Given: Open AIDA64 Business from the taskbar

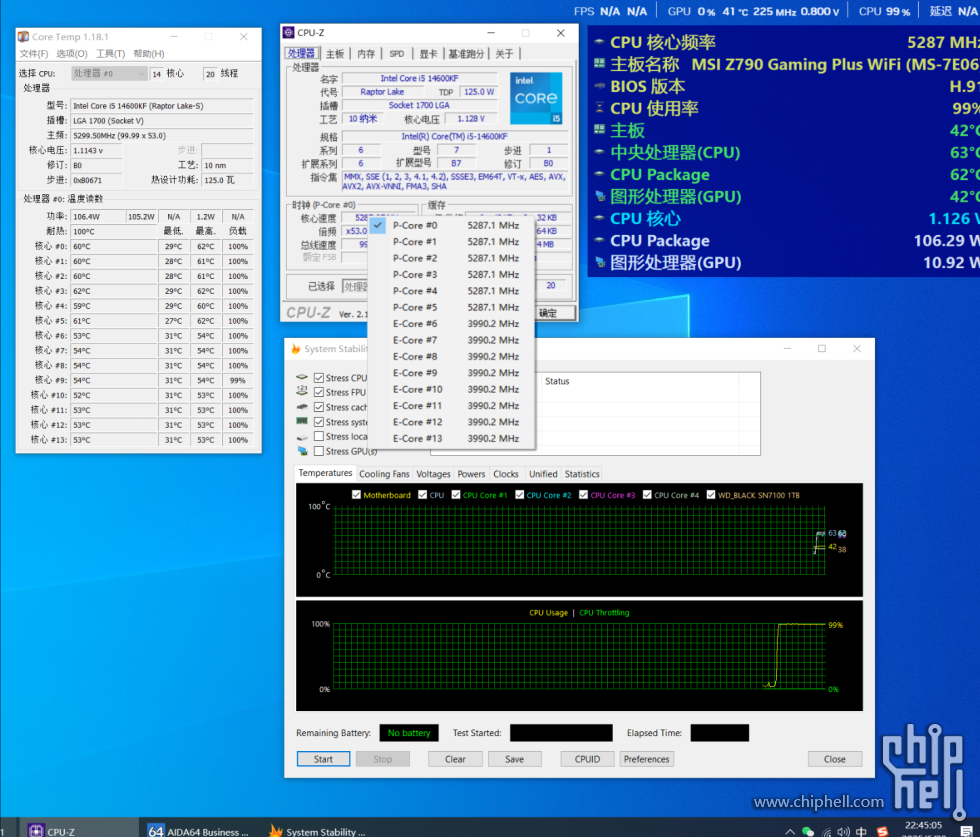Looking at the screenshot, I should pyautogui.click(x=155, y=831).
